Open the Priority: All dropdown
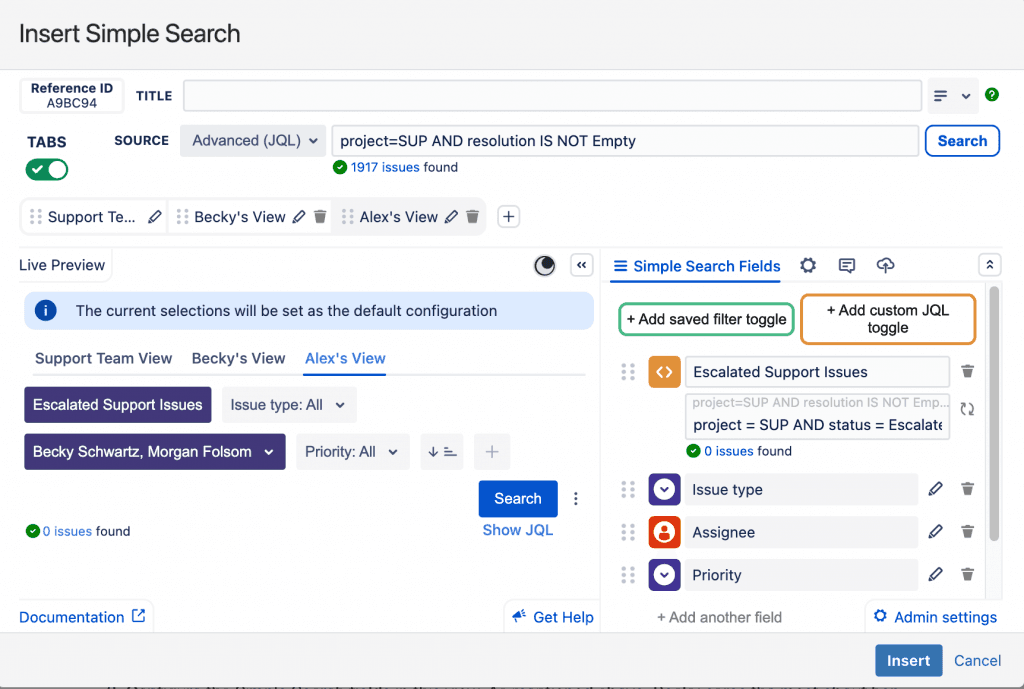1024x689 pixels. 352,452
